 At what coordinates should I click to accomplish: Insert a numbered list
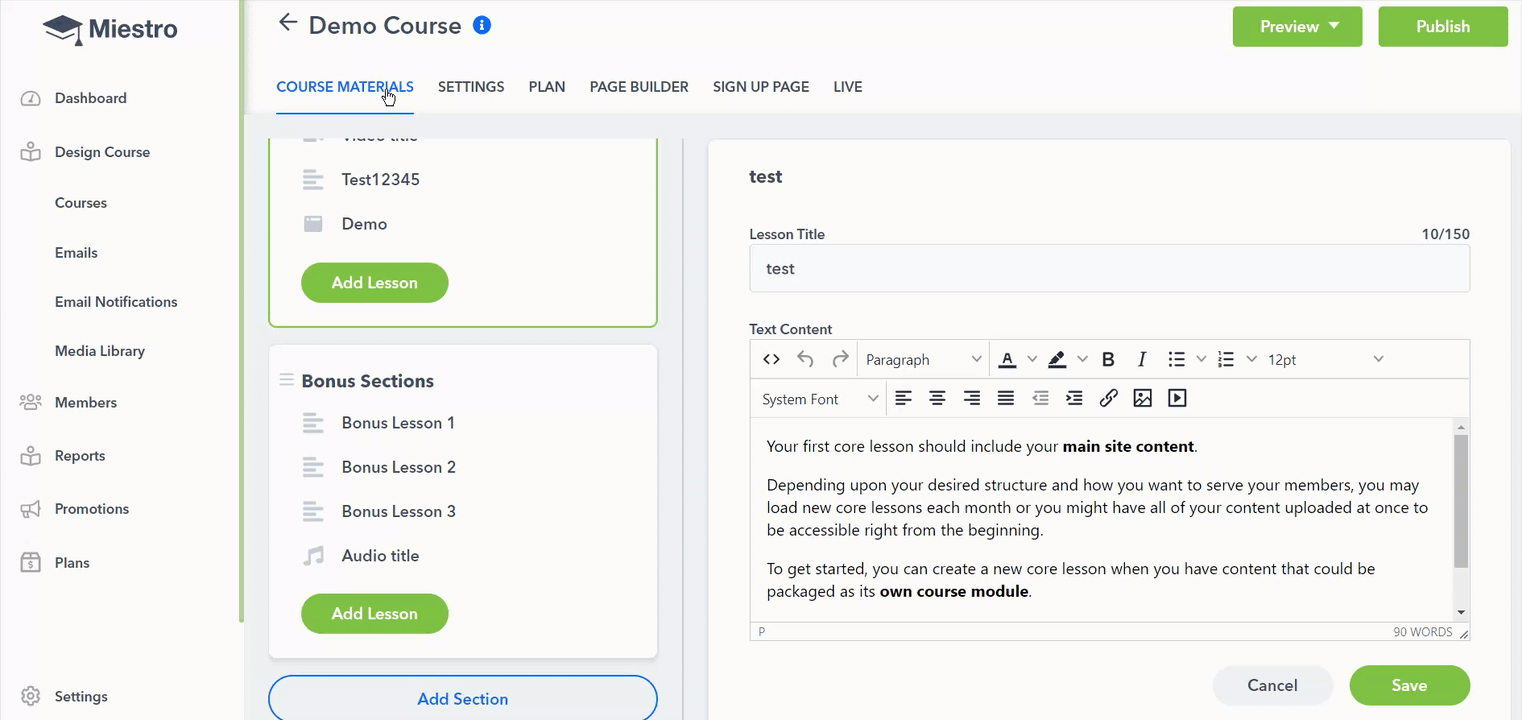coord(1226,359)
